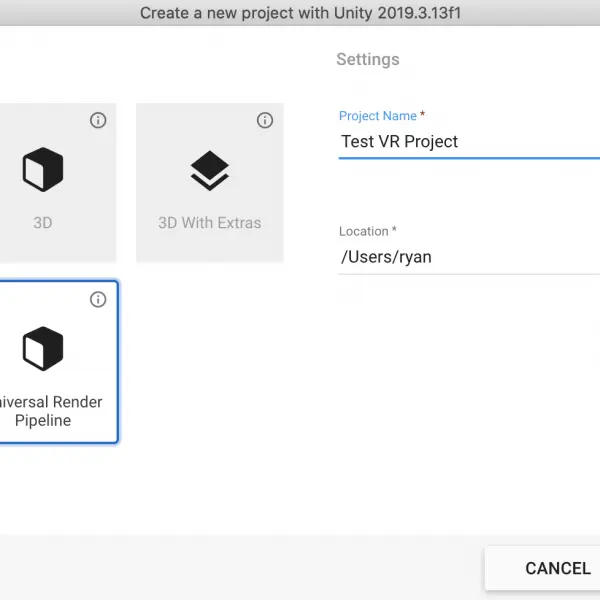Click the blue "Project Name" field label
This screenshot has height=600, width=600.
tap(378, 116)
